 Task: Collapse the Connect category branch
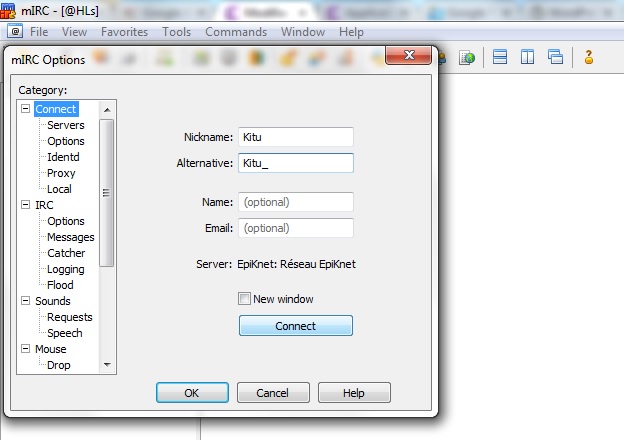click(25, 109)
